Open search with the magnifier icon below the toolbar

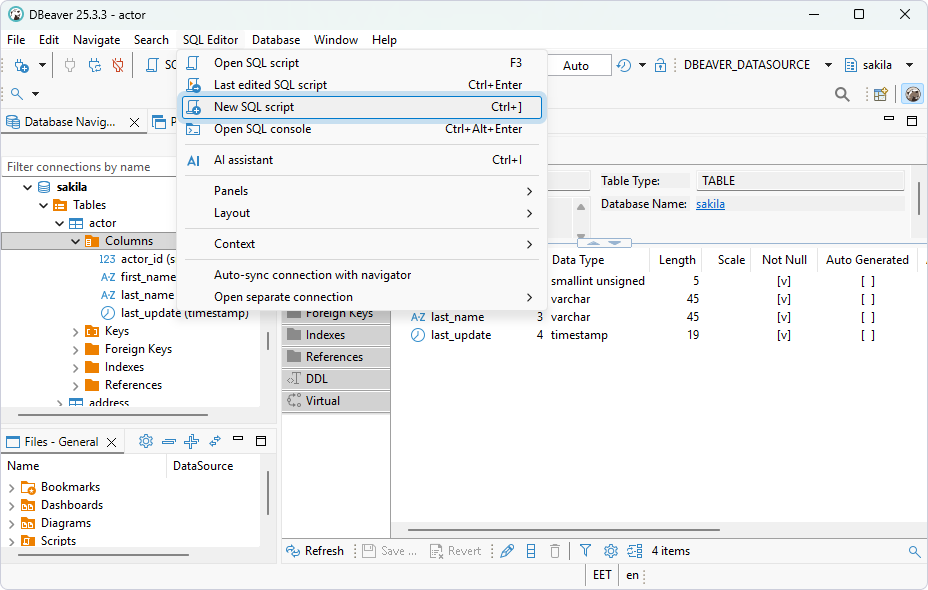18,93
